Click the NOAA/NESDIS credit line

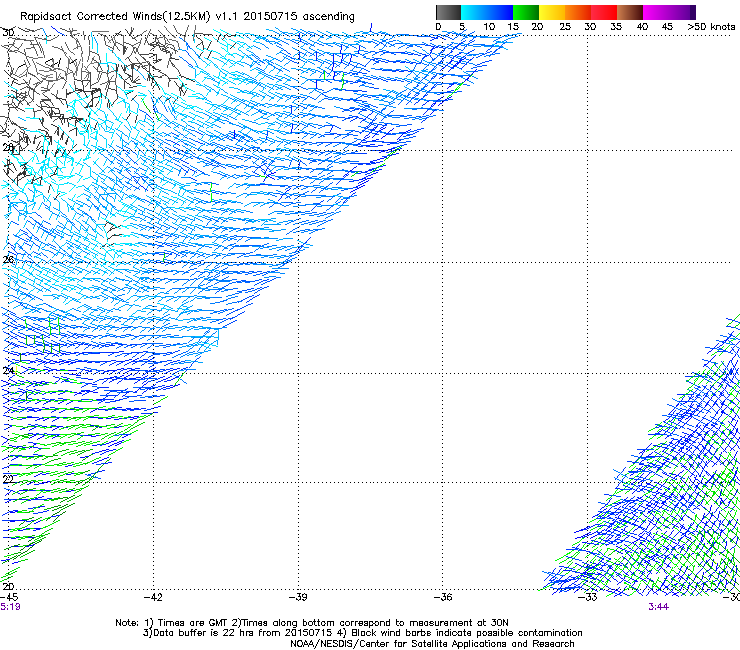point(432,644)
